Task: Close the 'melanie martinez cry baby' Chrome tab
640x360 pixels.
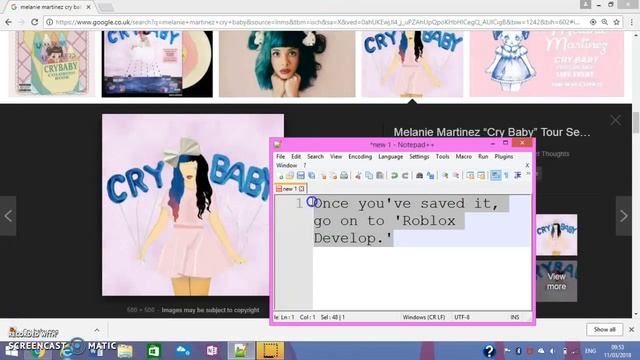Action: 89,7
